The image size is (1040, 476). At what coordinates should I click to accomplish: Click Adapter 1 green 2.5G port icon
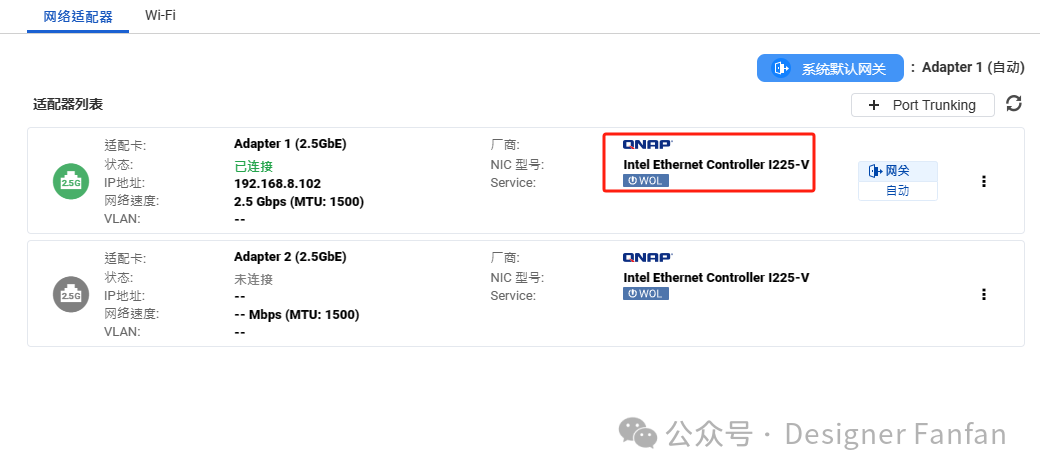pyautogui.click(x=71, y=181)
